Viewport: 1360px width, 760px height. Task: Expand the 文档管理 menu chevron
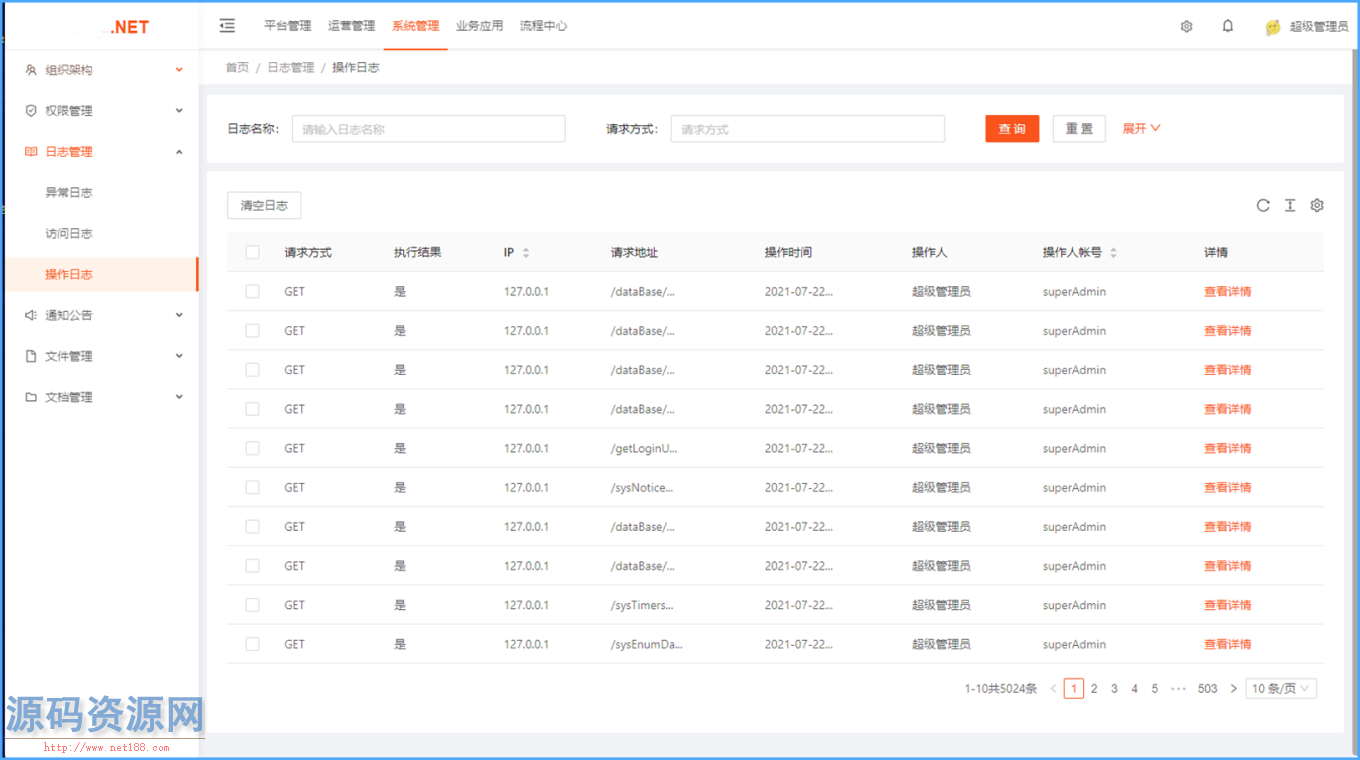180,397
